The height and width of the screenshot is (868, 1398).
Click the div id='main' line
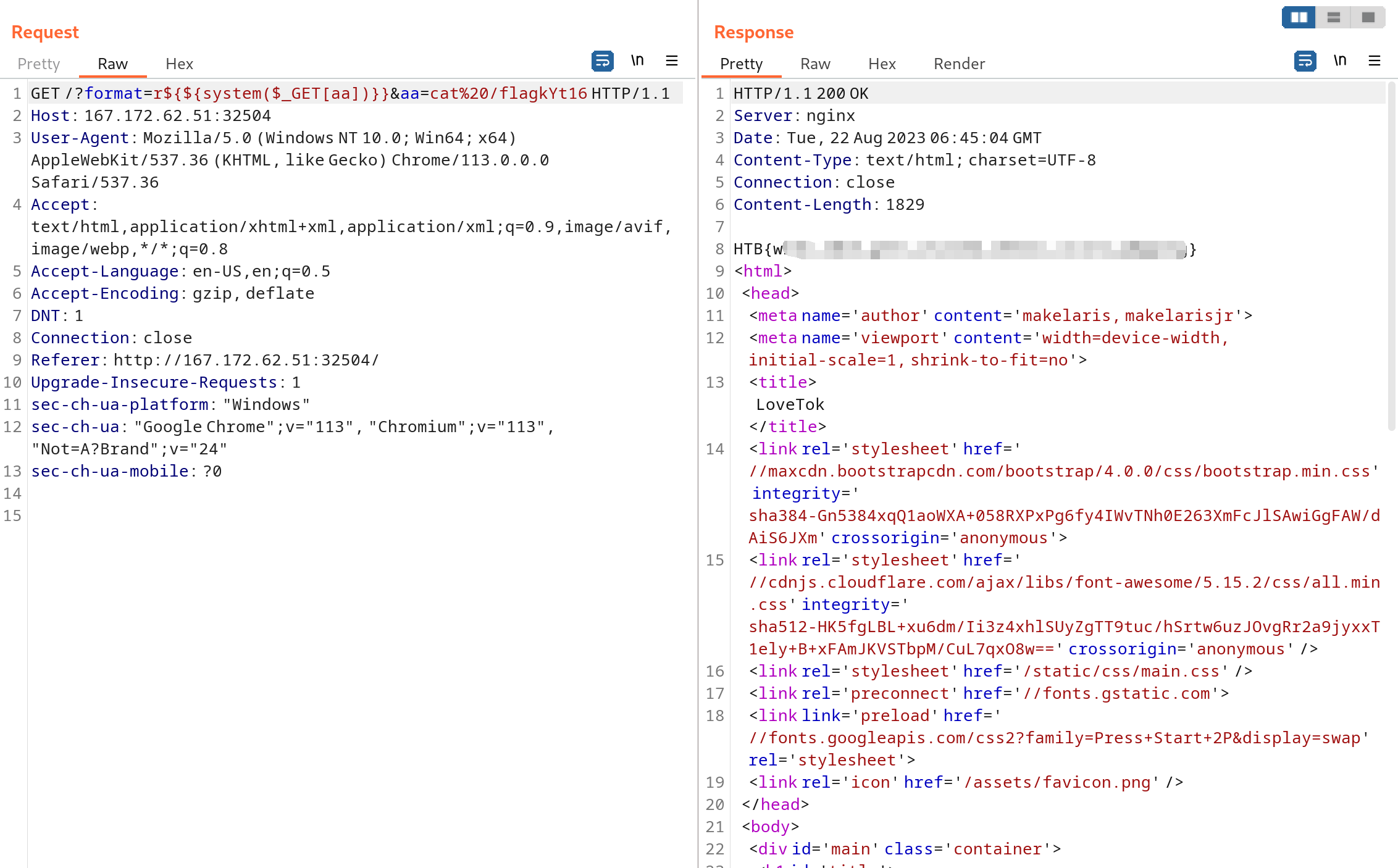click(905, 849)
